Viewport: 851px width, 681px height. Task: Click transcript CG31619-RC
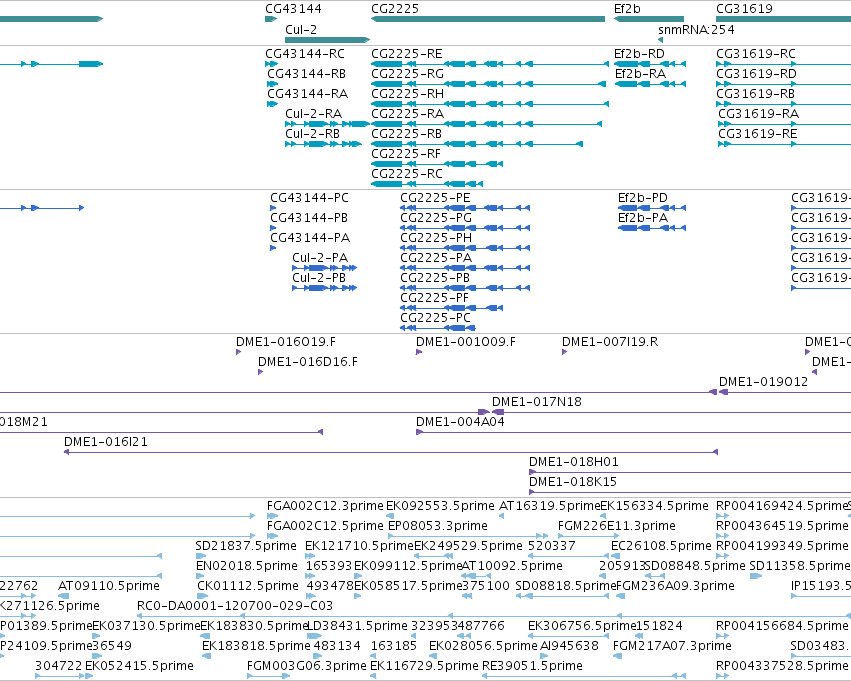click(x=756, y=54)
